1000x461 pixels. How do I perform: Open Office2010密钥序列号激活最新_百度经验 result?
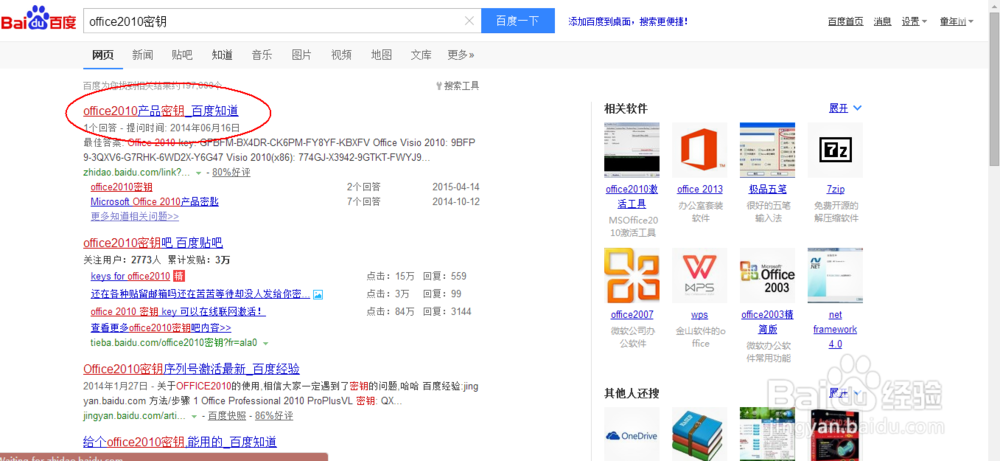tap(191, 369)
